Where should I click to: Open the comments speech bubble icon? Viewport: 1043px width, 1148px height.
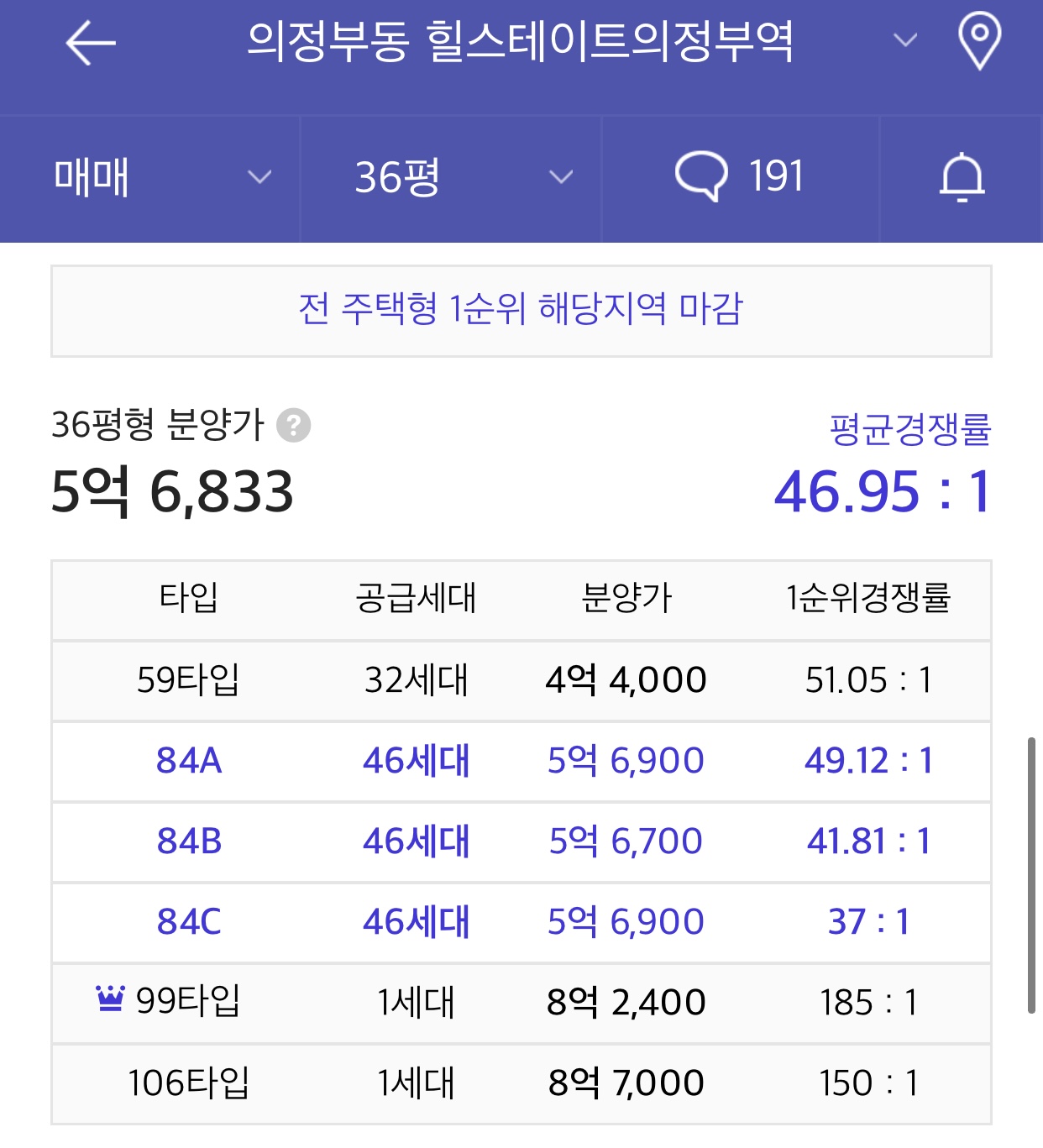click(x=701, y=176)
